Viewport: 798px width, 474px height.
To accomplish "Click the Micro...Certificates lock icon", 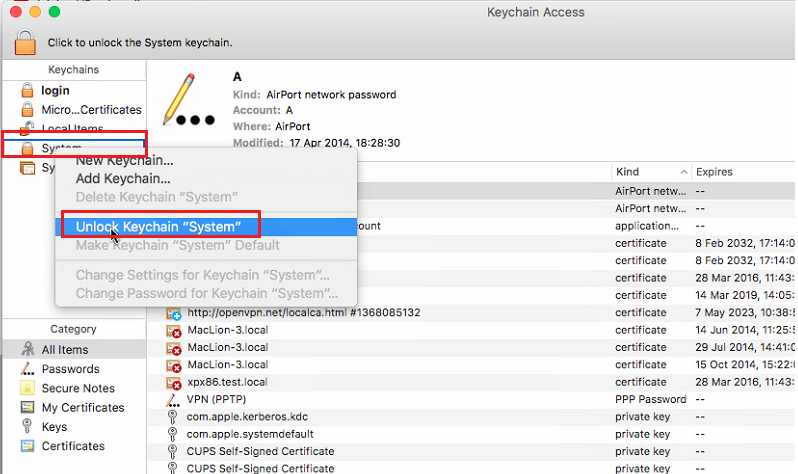I will click(27, 109).
